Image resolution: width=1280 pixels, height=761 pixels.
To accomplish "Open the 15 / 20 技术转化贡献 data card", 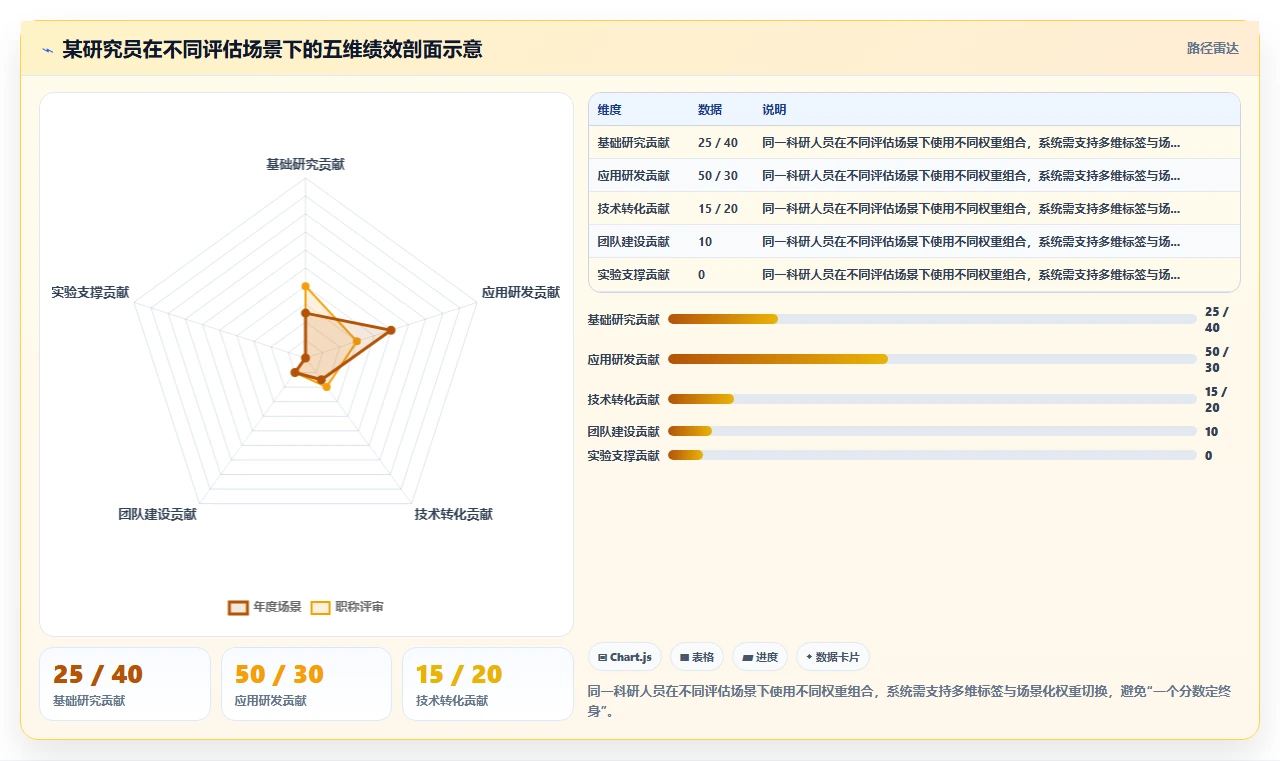I will [x=488, y=684].
